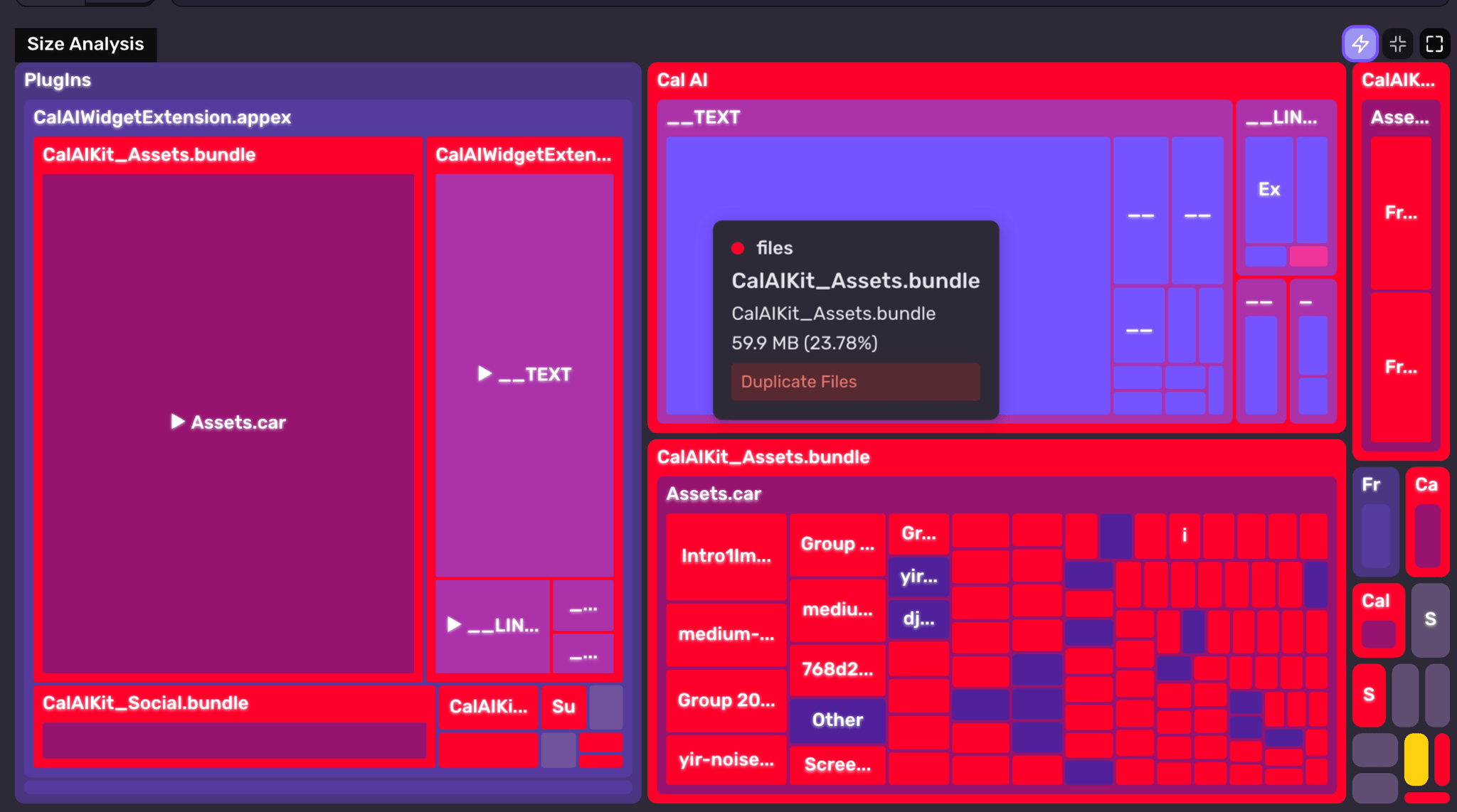Enter fullscreen using the expand icon
This screenshot has height=812, width=1457.
1434,43
